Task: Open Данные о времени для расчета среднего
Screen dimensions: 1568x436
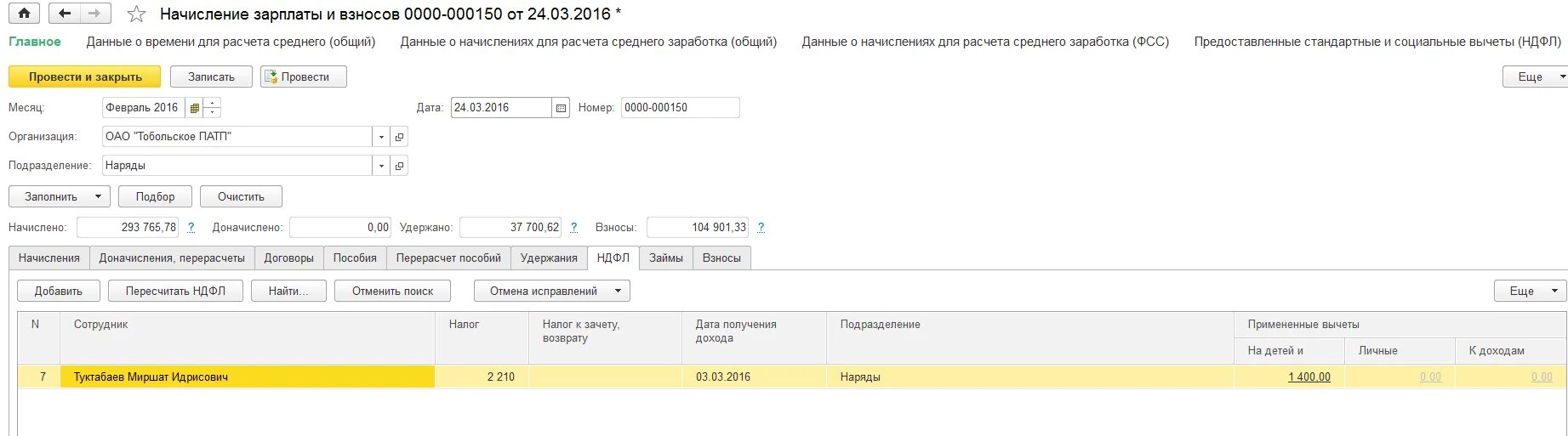Action: coord(231,42)
